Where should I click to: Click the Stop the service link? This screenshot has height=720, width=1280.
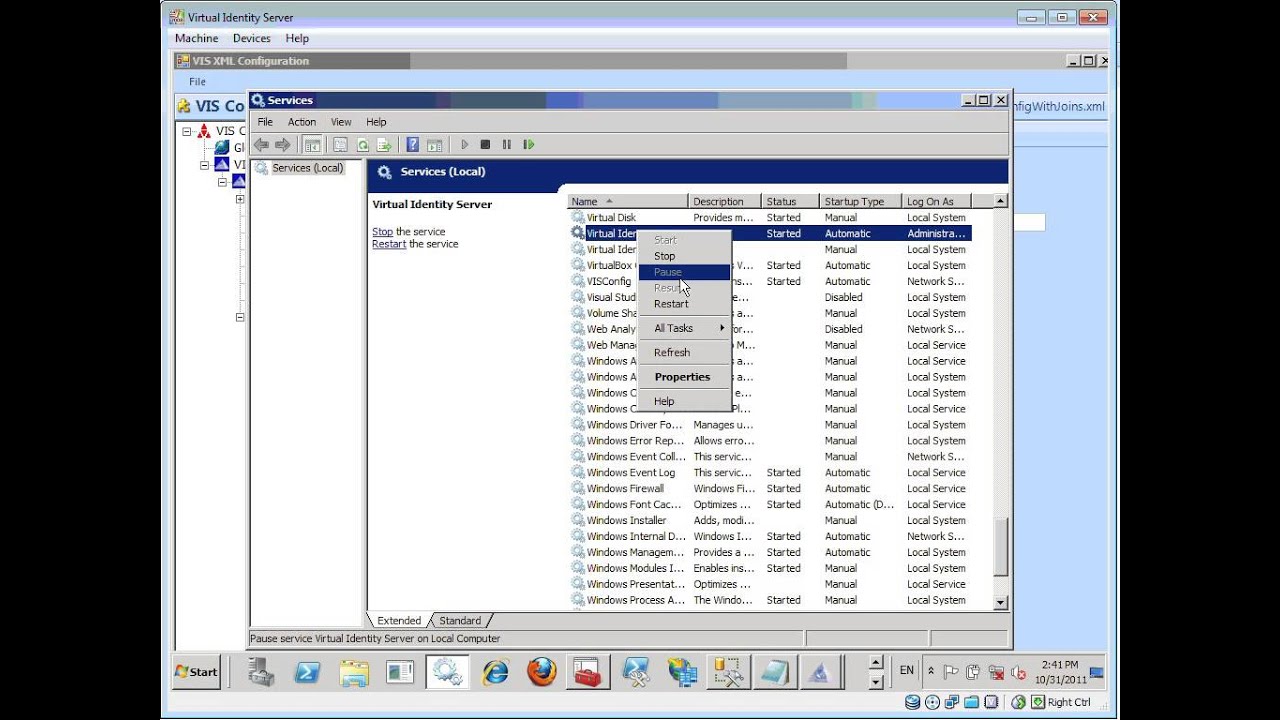[x=382, y=232]
